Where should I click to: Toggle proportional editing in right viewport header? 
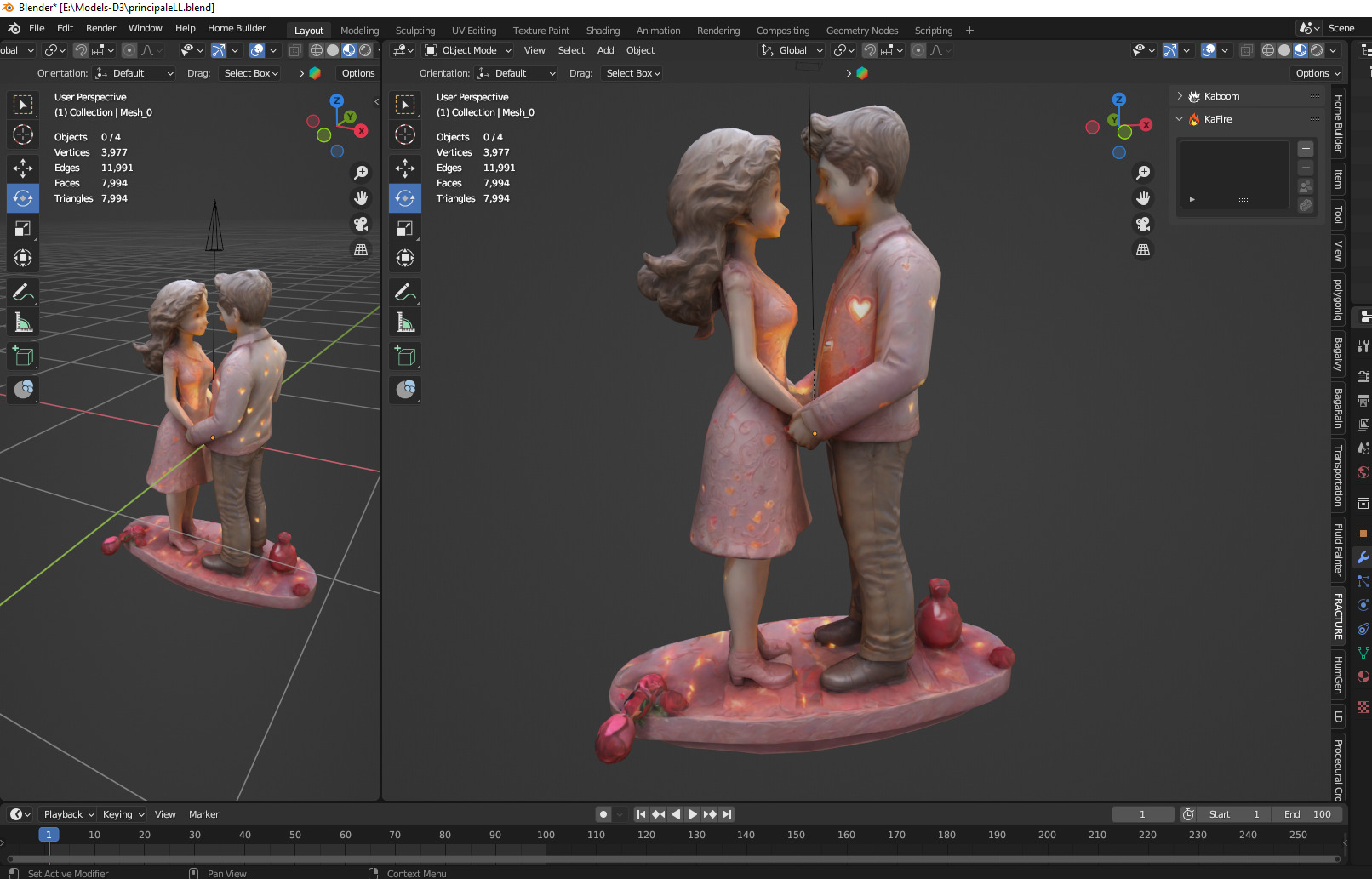point(918,50)
